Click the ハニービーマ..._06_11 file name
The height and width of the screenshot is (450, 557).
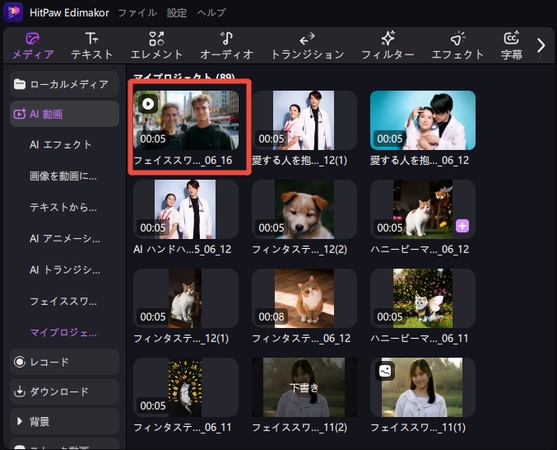click(x=419, y=338)
